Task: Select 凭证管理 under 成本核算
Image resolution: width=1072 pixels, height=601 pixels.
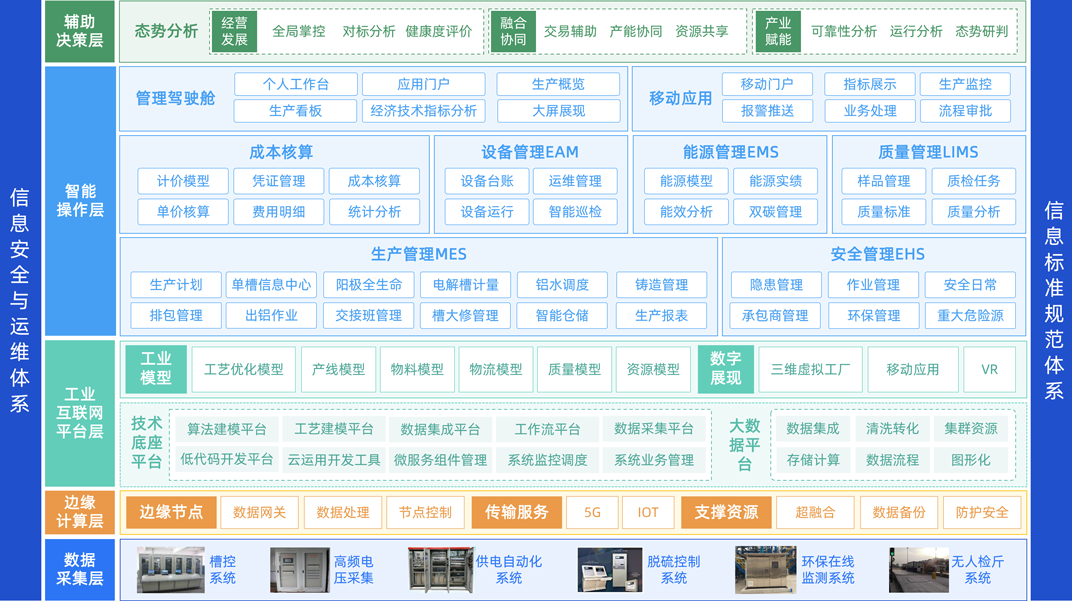Action: (278, 181)
